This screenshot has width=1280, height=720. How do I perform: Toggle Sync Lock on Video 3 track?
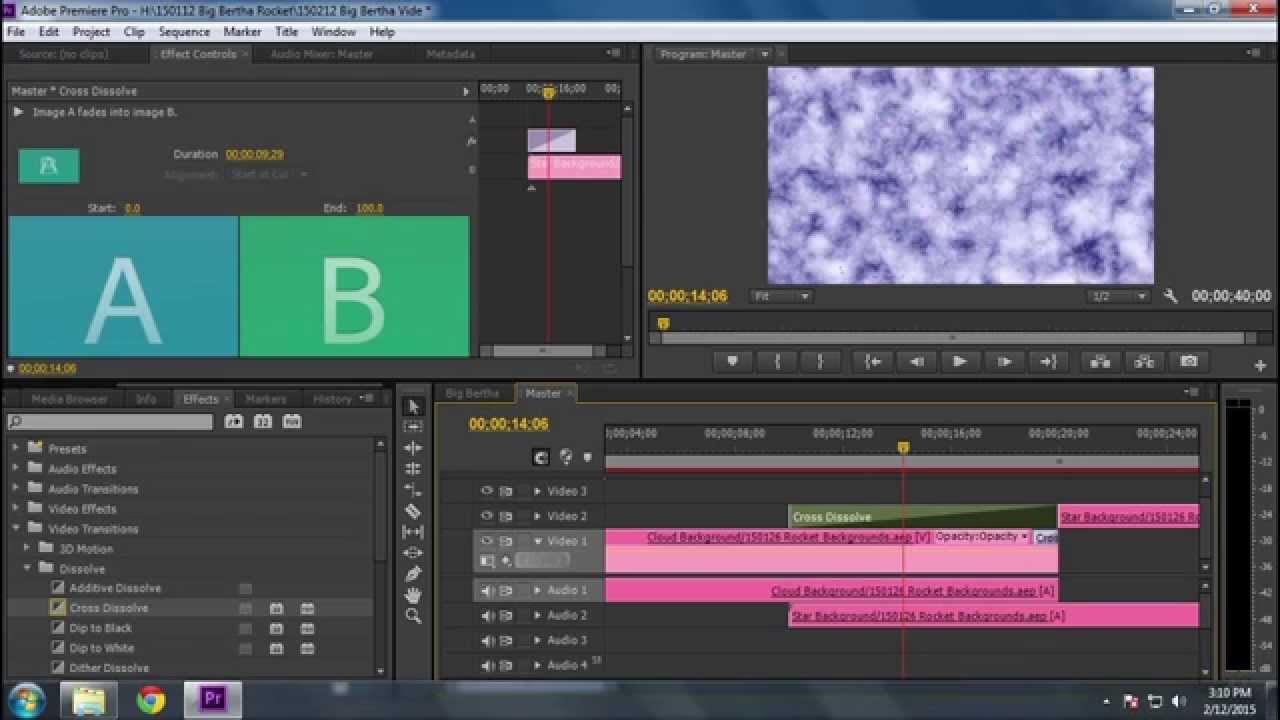point(506,491)
